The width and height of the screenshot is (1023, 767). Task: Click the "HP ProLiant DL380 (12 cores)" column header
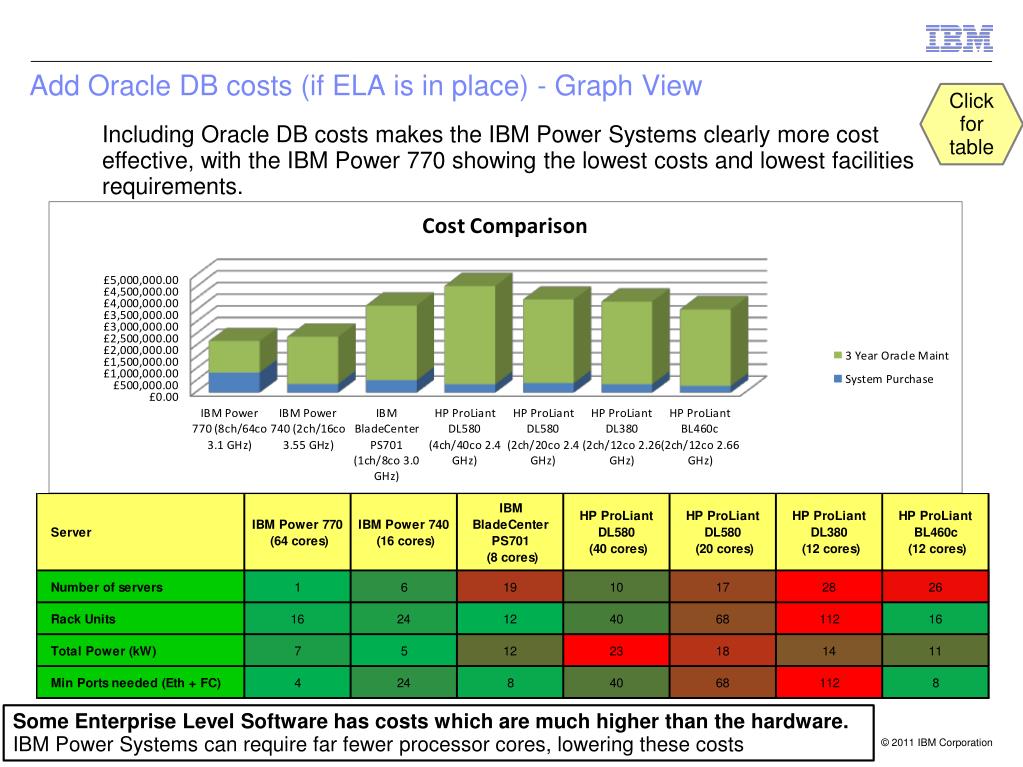click(829, 532)
